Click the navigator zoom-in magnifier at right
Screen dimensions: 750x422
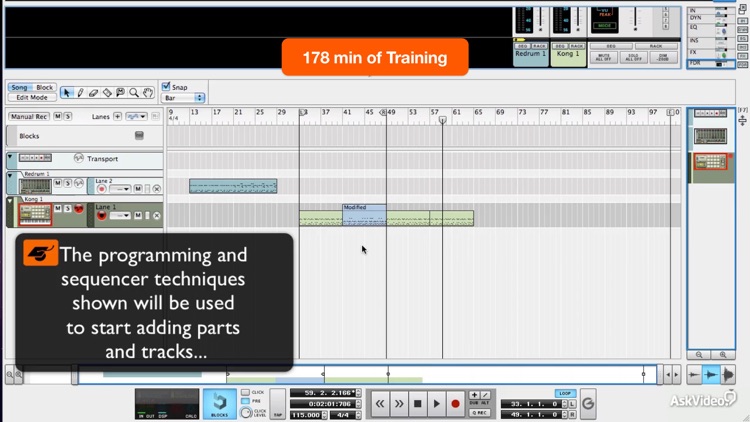723,355
